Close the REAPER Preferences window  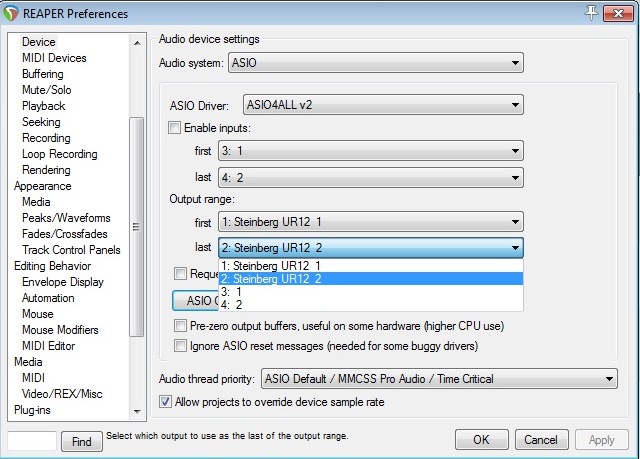pos(618,13)
